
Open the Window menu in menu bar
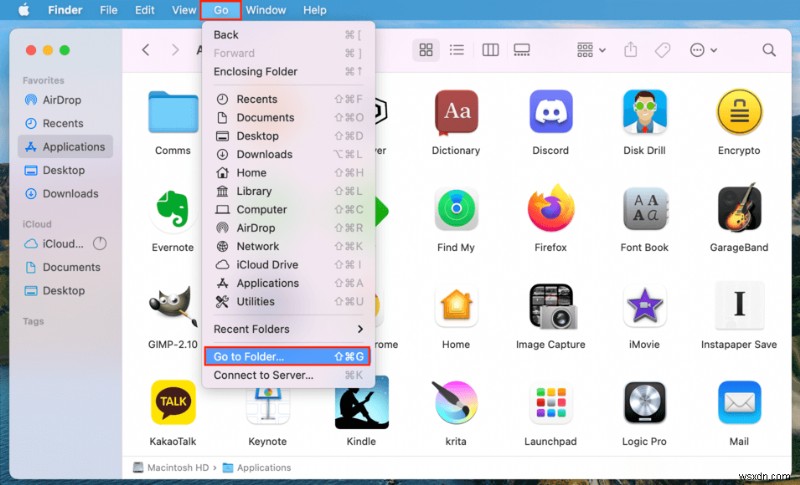point(266,10)
